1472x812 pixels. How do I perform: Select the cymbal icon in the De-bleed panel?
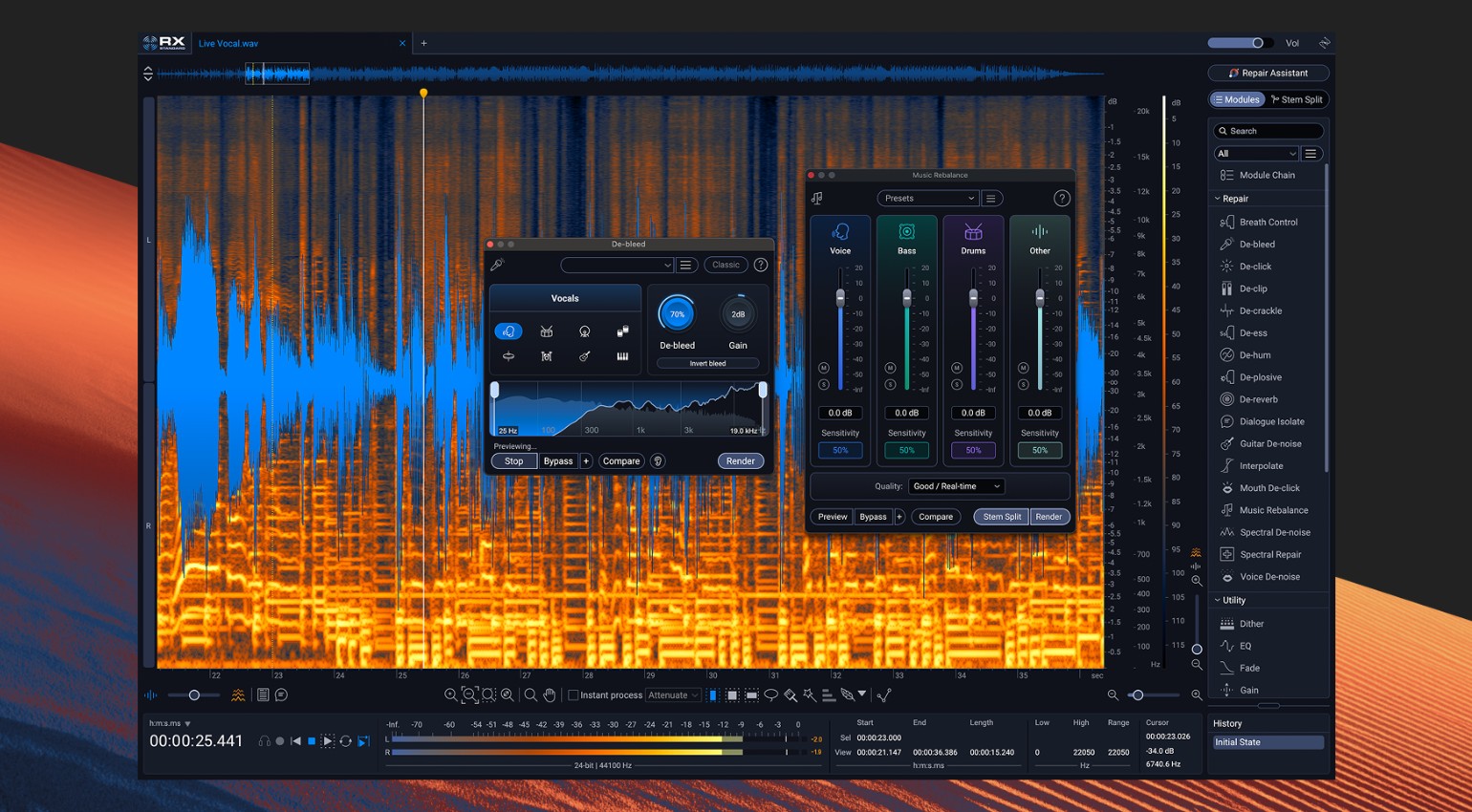point(509,355)
